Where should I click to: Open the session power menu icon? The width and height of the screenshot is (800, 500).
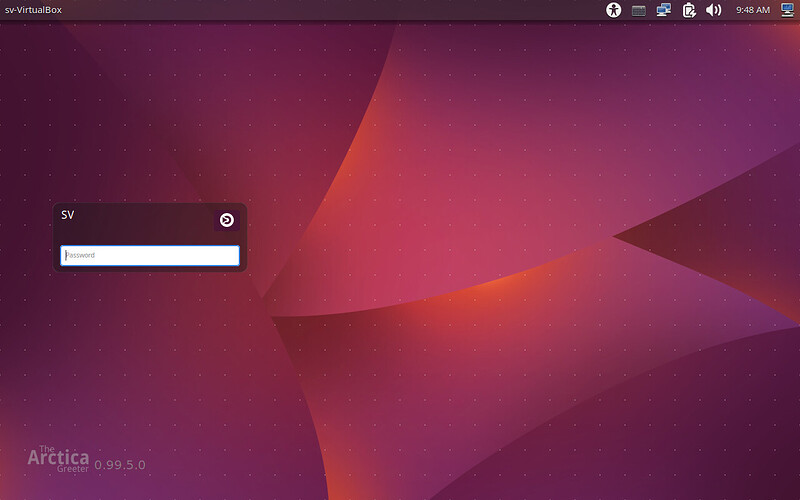[787, 10]
